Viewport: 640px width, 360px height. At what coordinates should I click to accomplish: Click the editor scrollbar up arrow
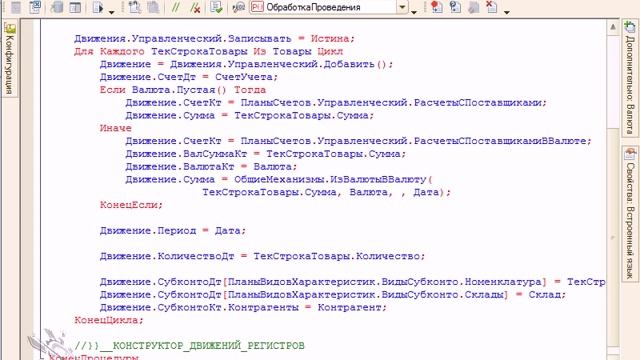pyautogui.click(x=613, y=27)
